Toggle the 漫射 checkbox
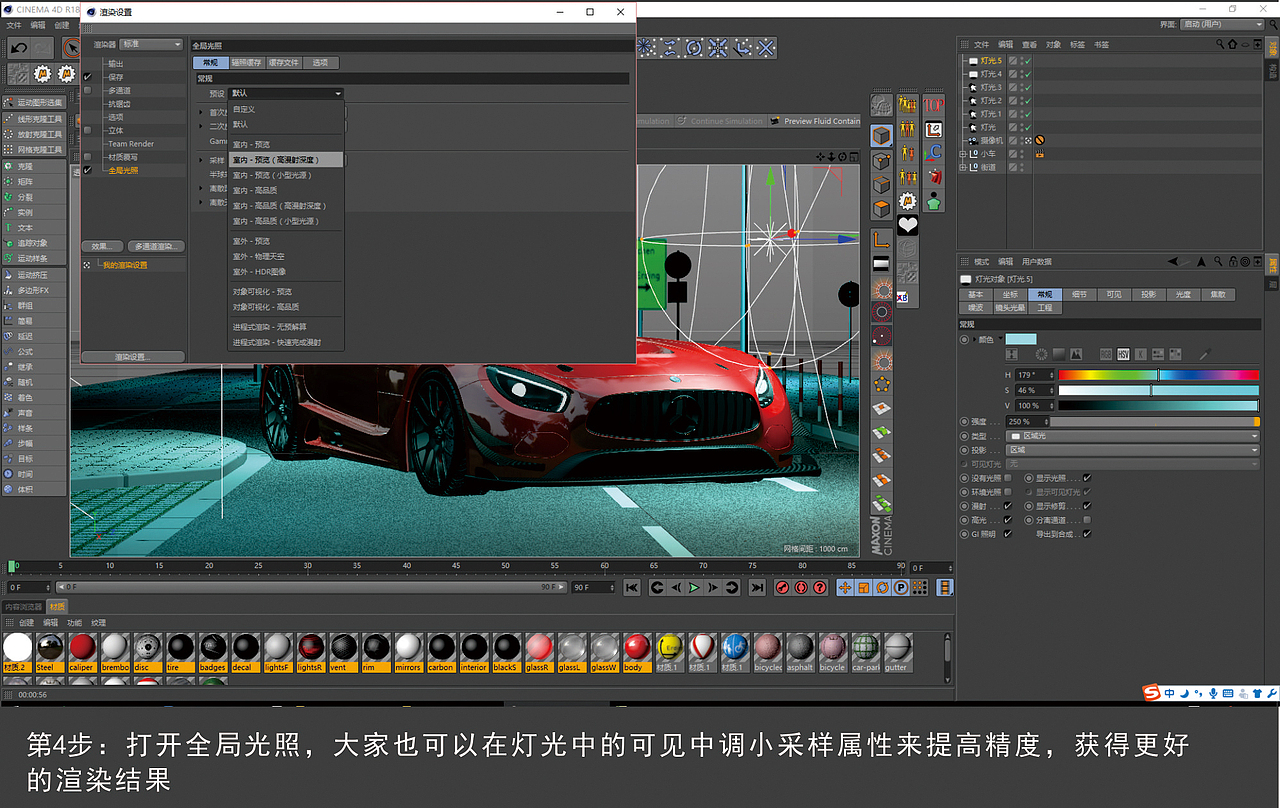This screenshot has width=1280, height=808. click(x=1008, y=506)
